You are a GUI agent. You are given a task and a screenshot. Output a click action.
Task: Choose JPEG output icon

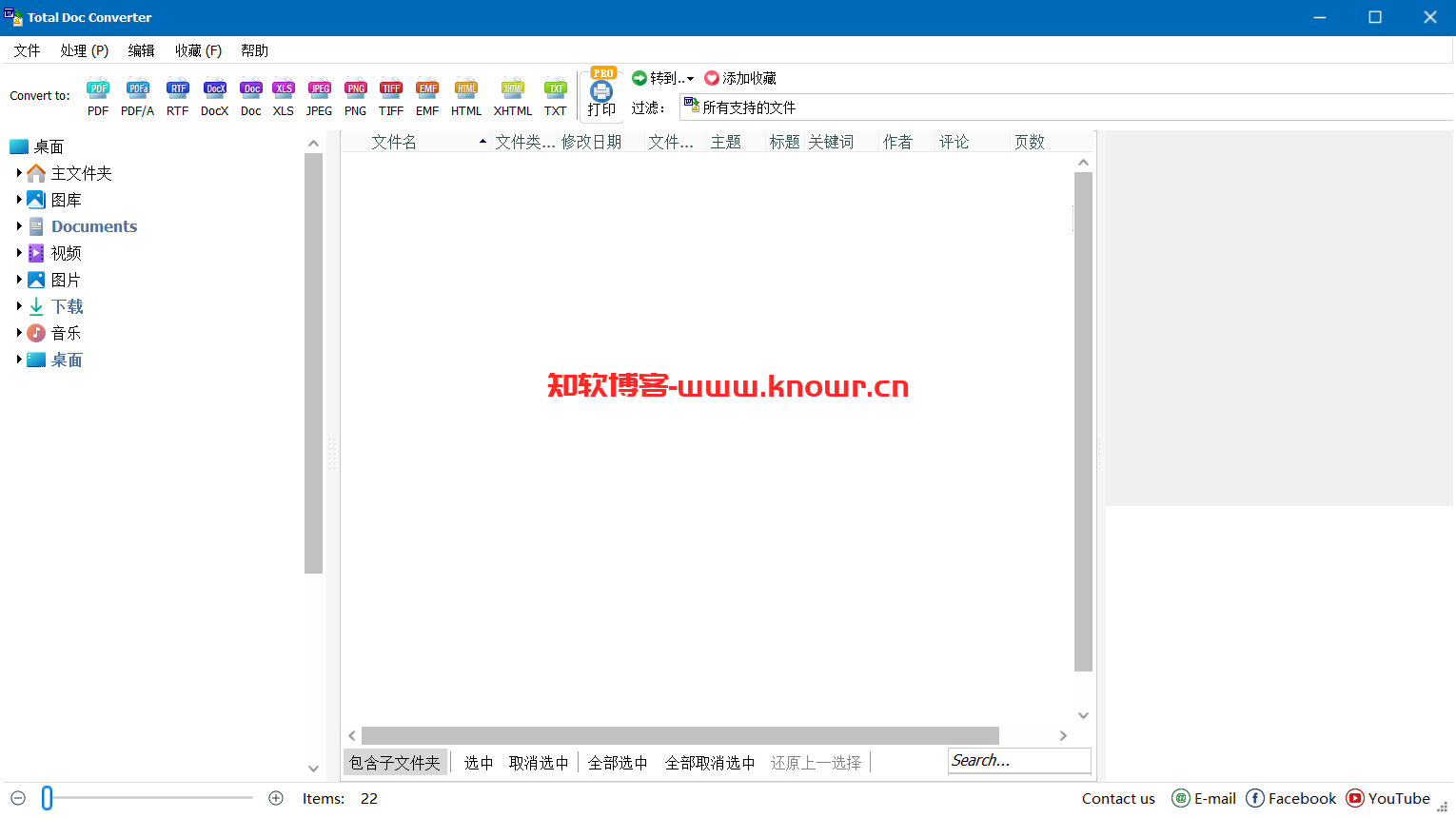[x=320, y=97]
